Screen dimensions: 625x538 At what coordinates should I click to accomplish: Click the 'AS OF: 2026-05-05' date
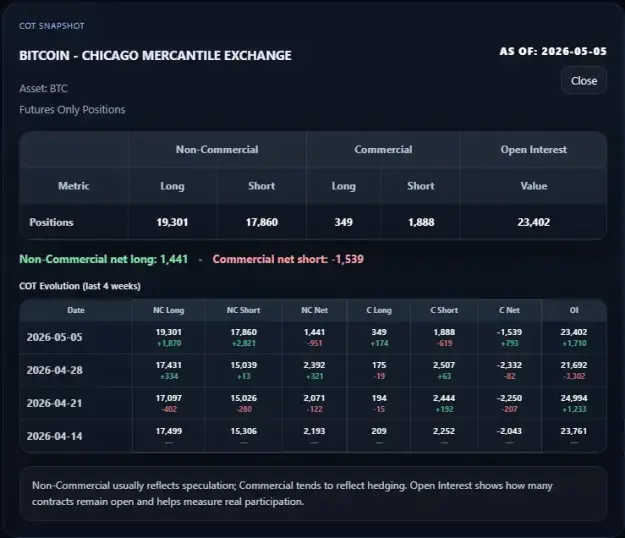pos(553,51)
